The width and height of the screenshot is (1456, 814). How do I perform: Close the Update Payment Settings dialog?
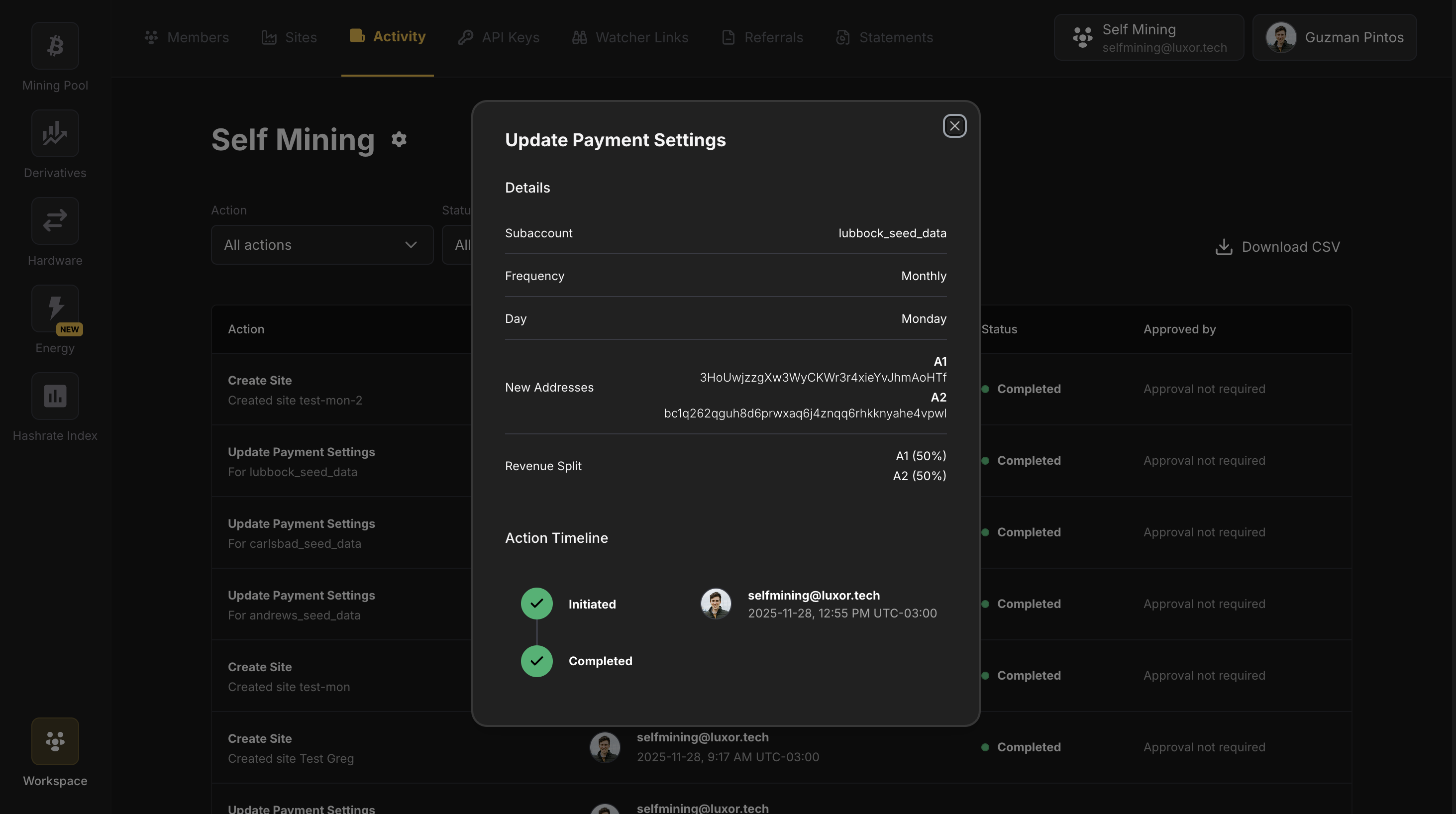click(954, 125)
